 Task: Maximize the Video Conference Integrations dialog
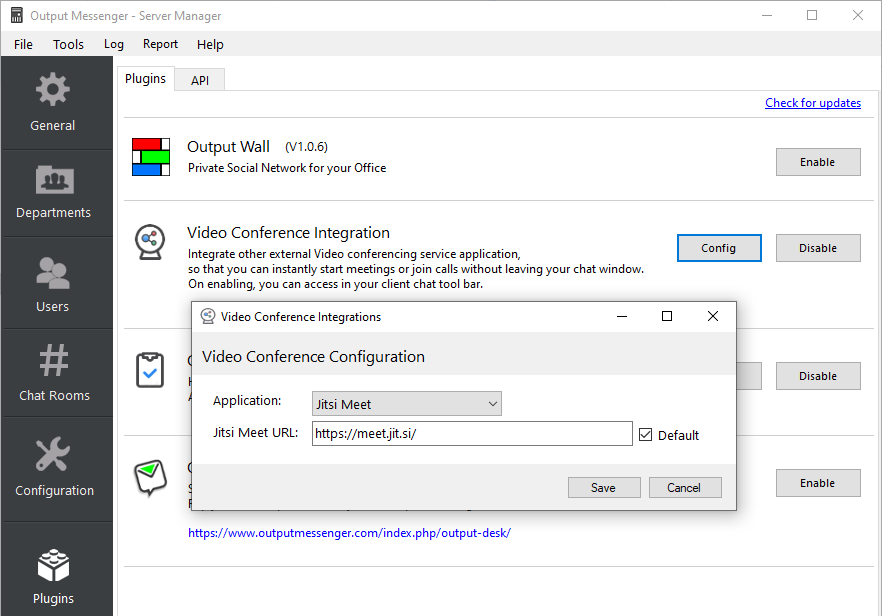point(667,316)
